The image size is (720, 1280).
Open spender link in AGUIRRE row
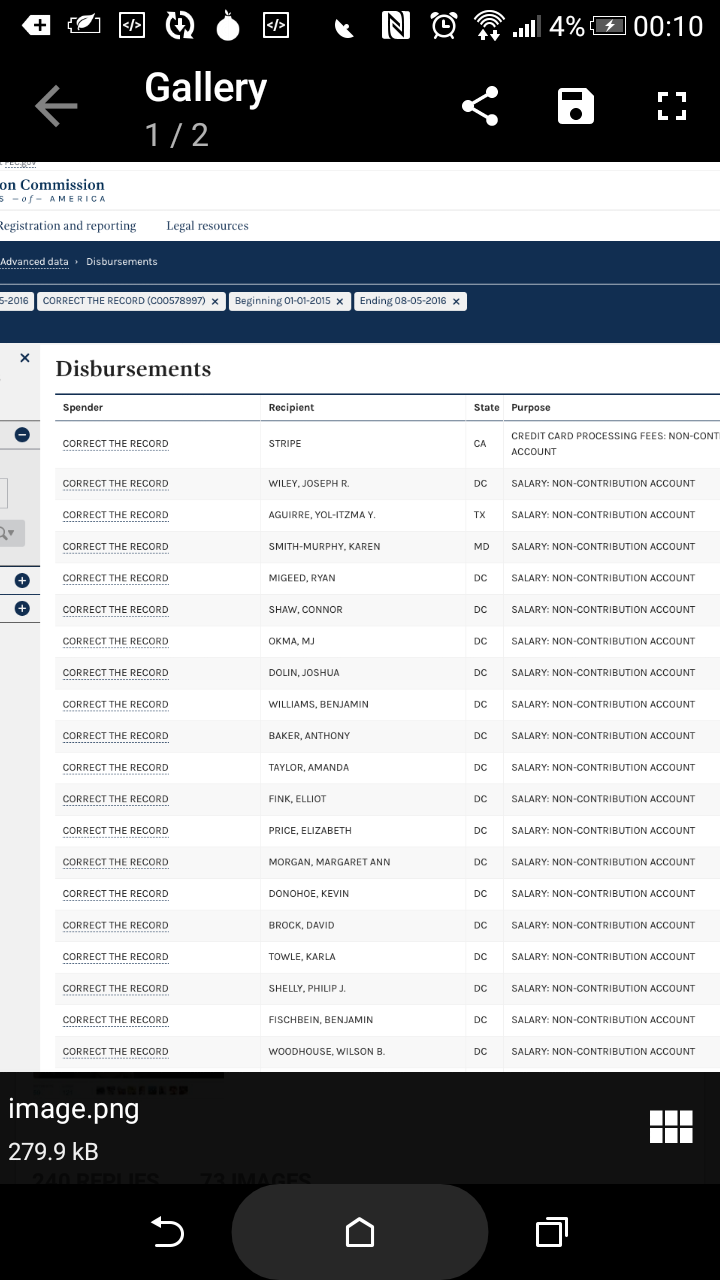pyautogui.click(x=115, y=515)
